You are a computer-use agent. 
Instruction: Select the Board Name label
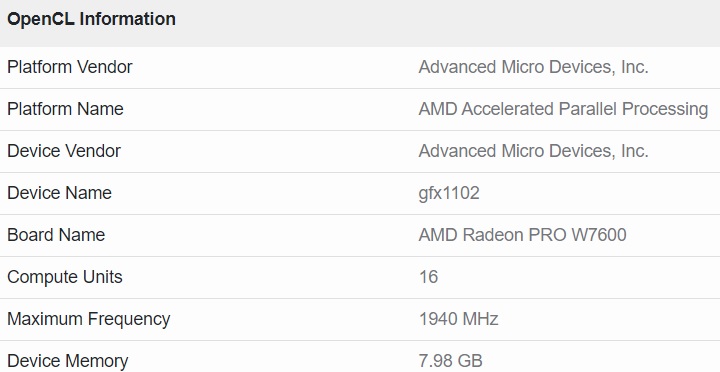(56, 235)
